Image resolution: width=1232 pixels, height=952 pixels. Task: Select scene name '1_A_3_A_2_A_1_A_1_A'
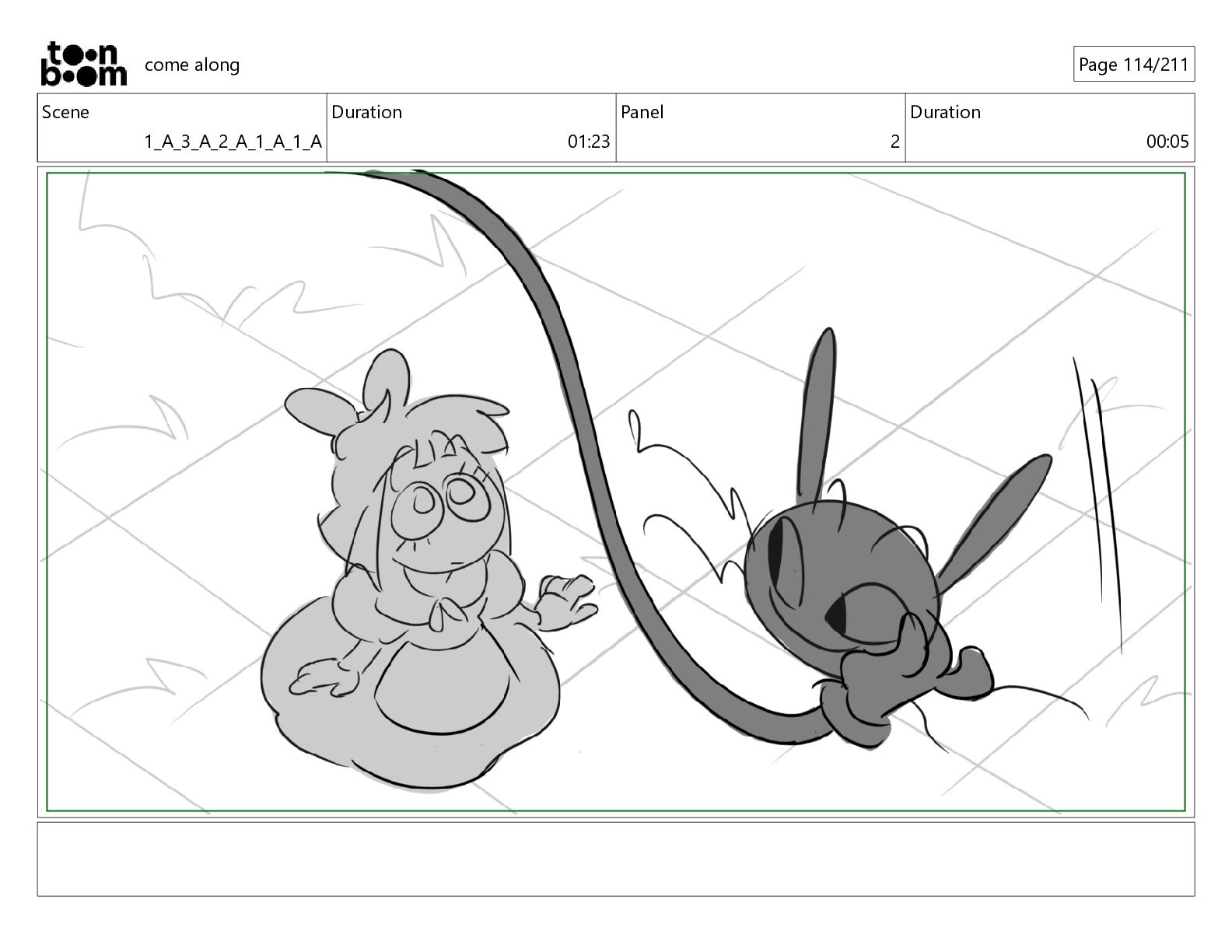coord(233,142)
